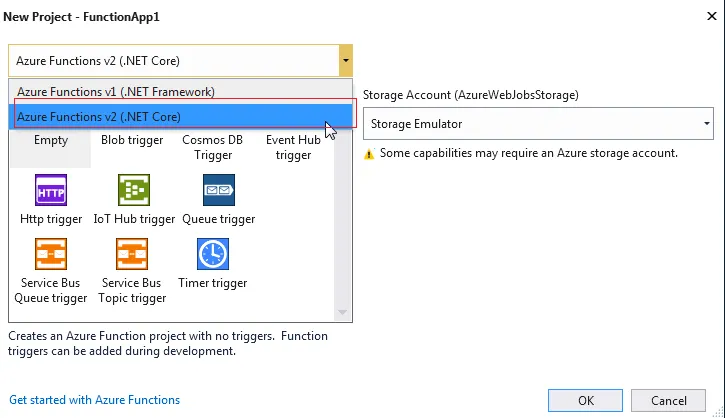Click the Storage Account (AzureWebJobsStorage) label
This screenshot has height=418, width=725.
[x=471, y=95]
